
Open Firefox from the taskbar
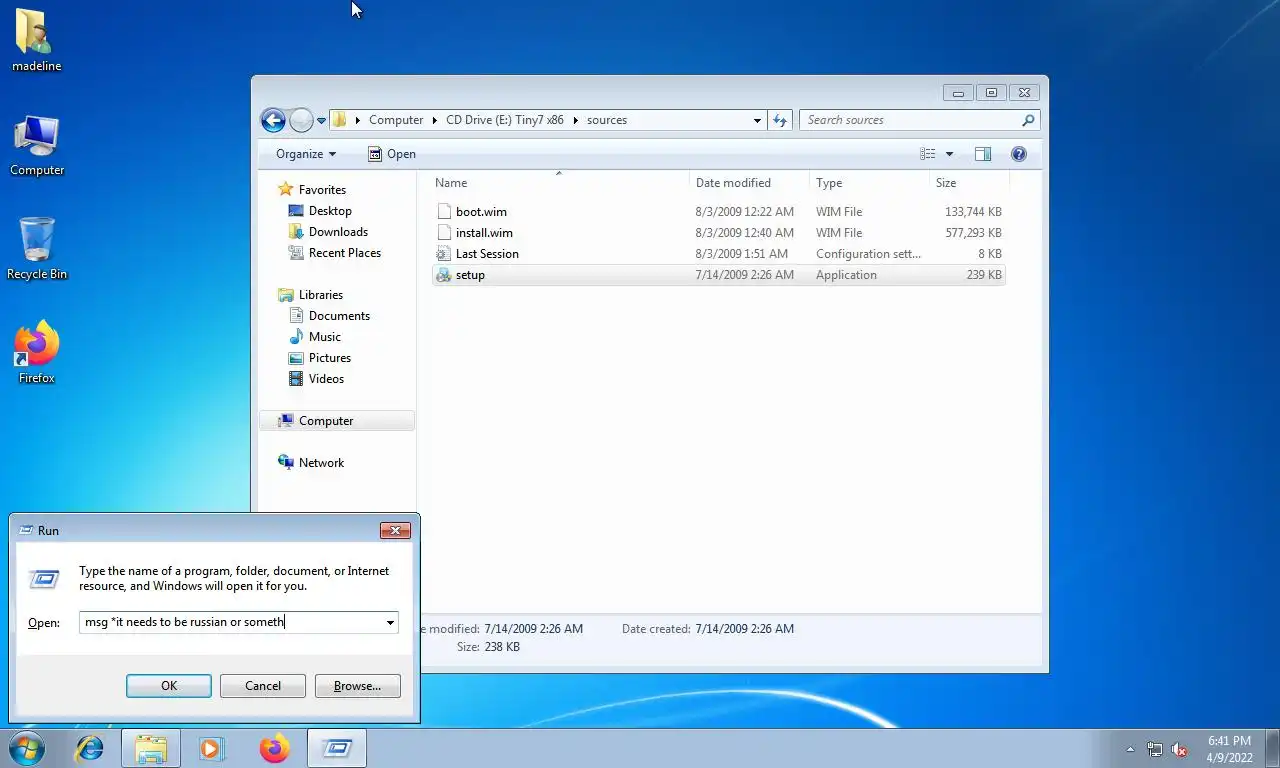(274, 748)
